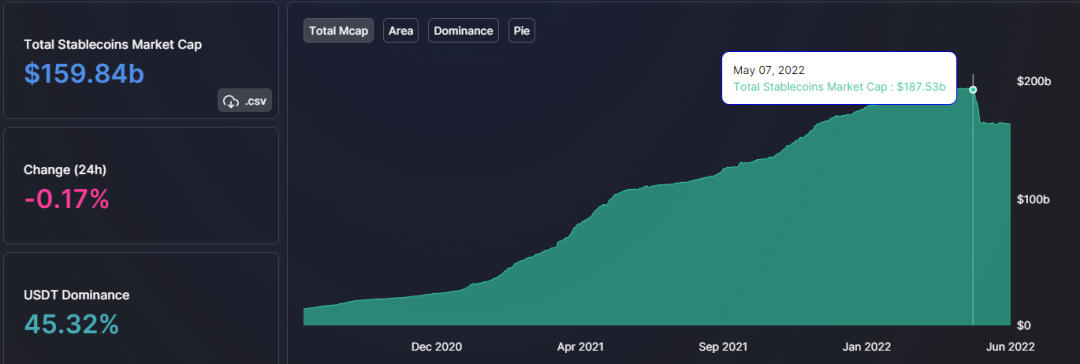Click the Change (24h) label

point(65,170)
